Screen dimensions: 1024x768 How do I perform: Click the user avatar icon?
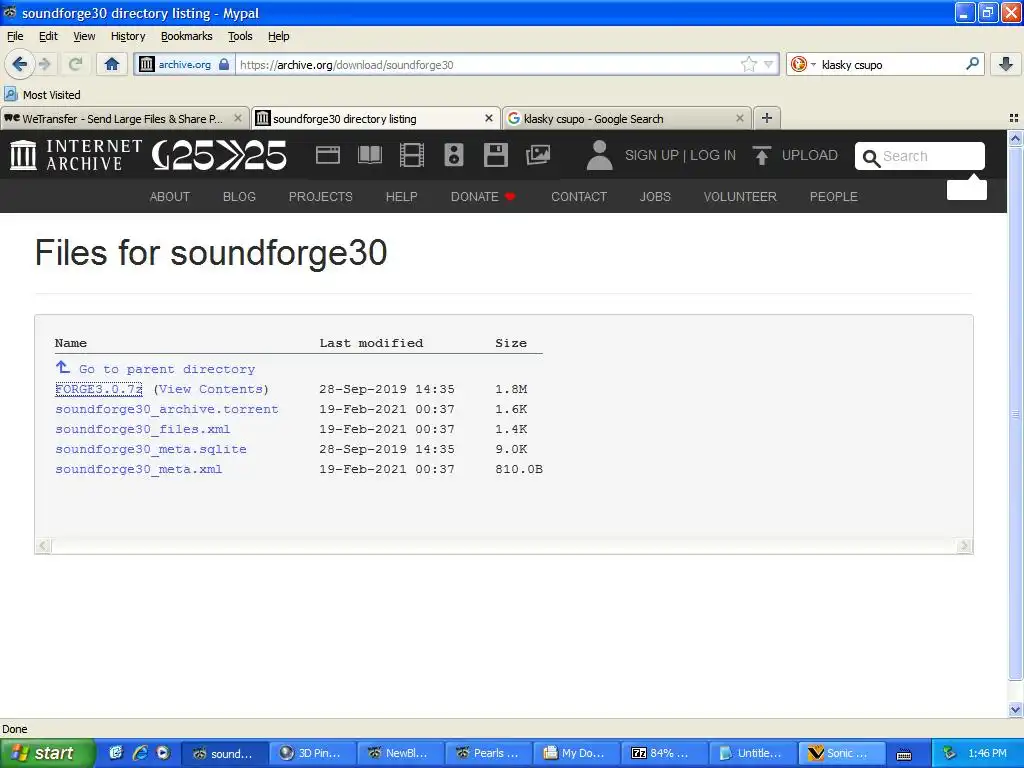599,155
